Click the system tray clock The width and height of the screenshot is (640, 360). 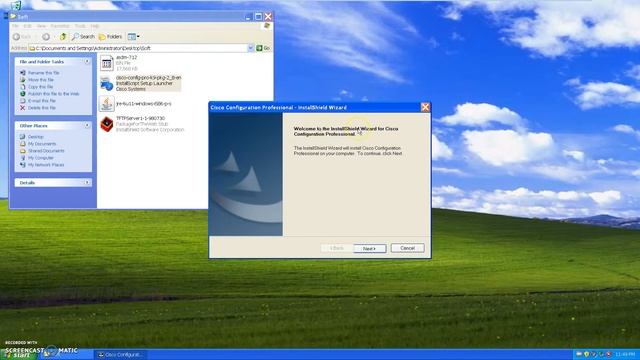[625, 354]
